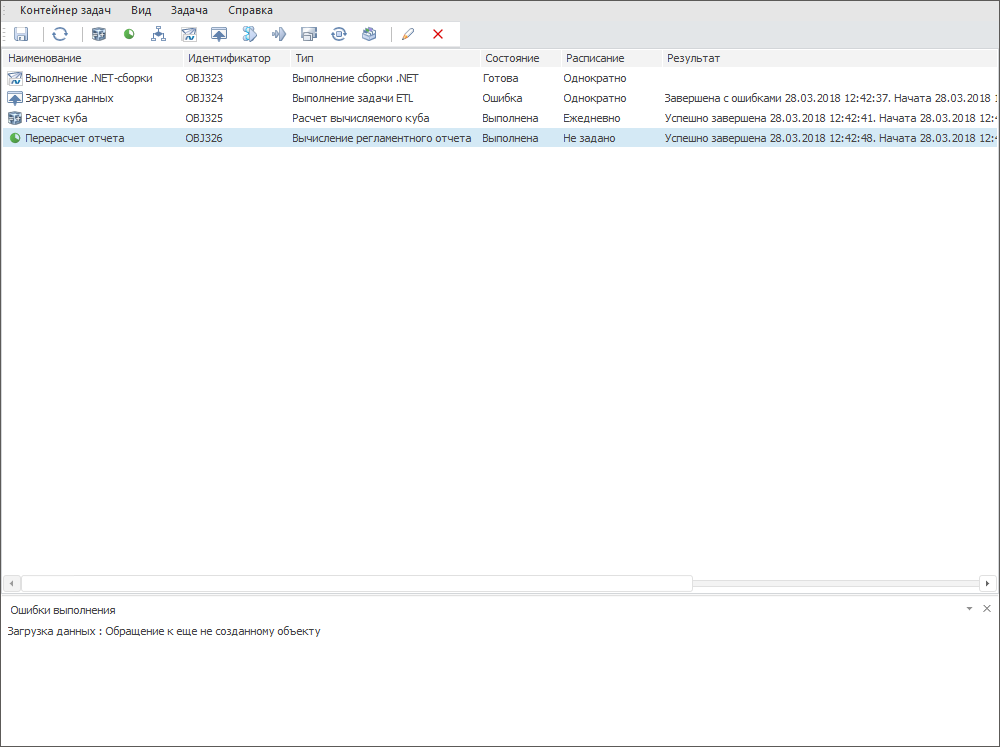Click the green pie chart report icon in the toolbar
Screen dimensions: 1000x747
pos(129,34)
